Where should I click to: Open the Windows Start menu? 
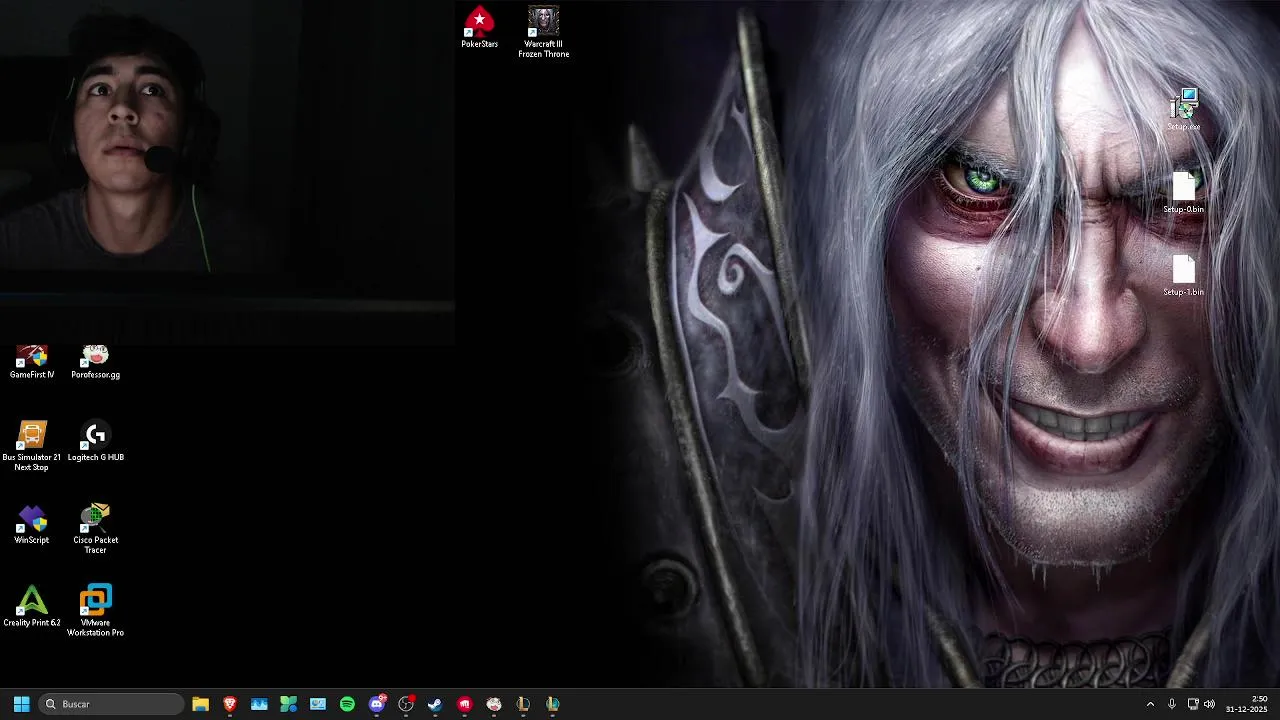pyautogui.click(x=21, y=704)
